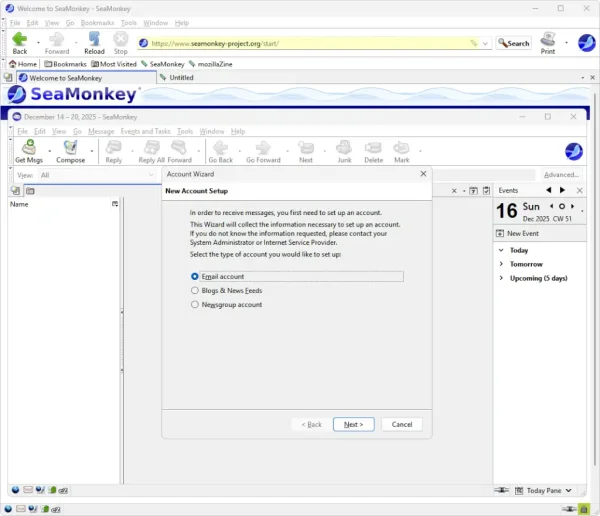Open the URL bar history dropdown arrow
This screenshot has height=516, width=600.
485,44
